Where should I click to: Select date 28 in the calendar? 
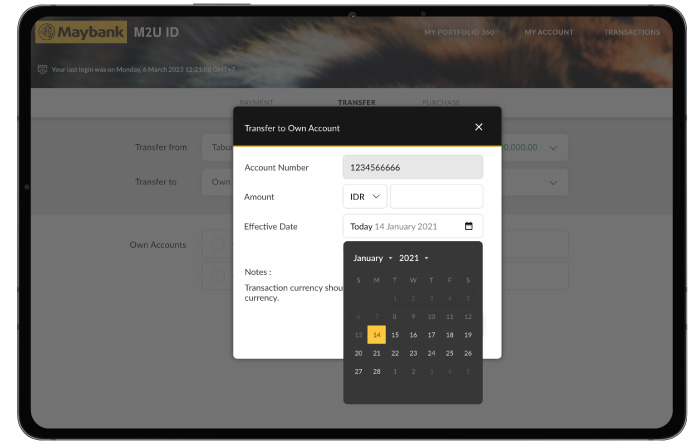(x=377, y=371)
